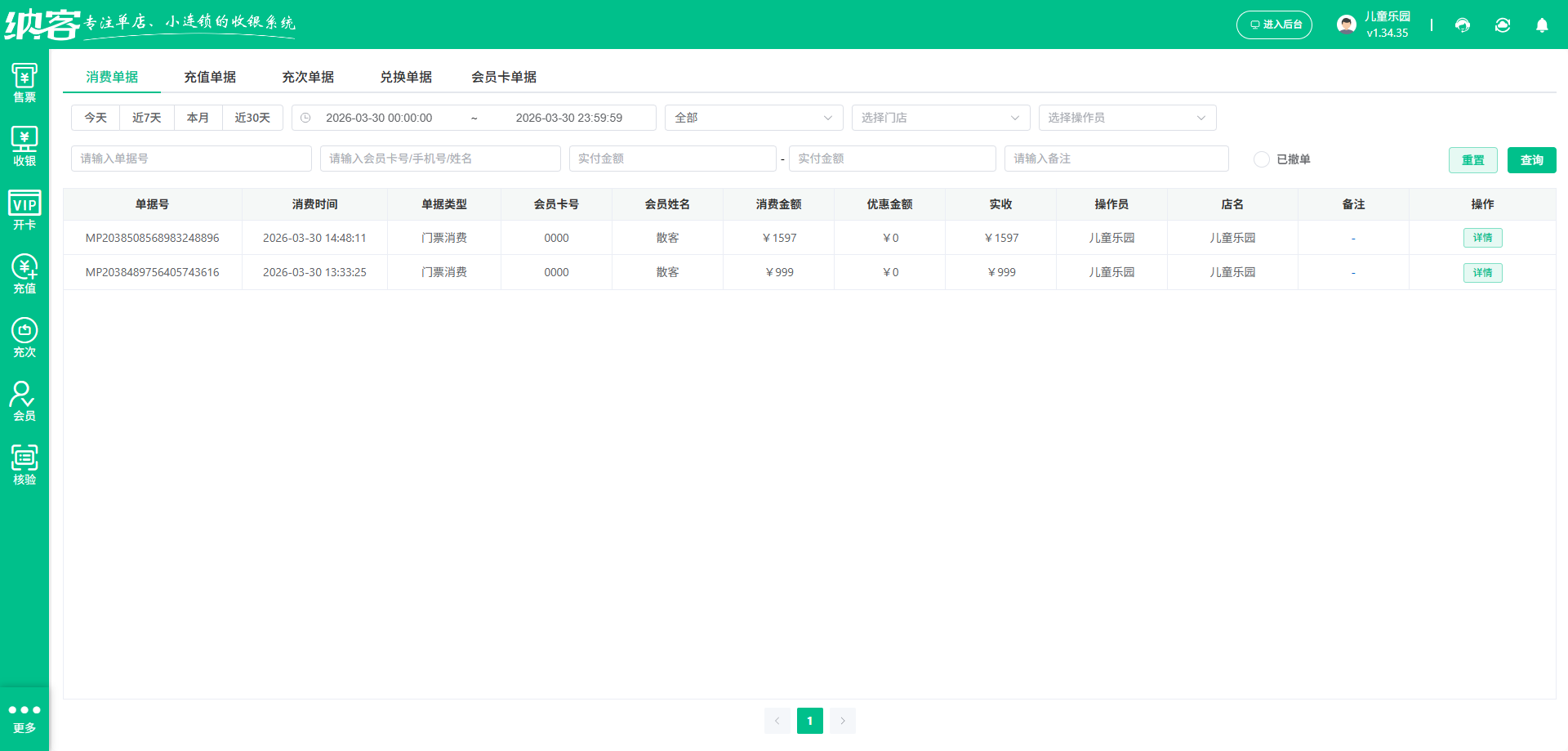Select the 收银 cashier icon

click(24, 144)
